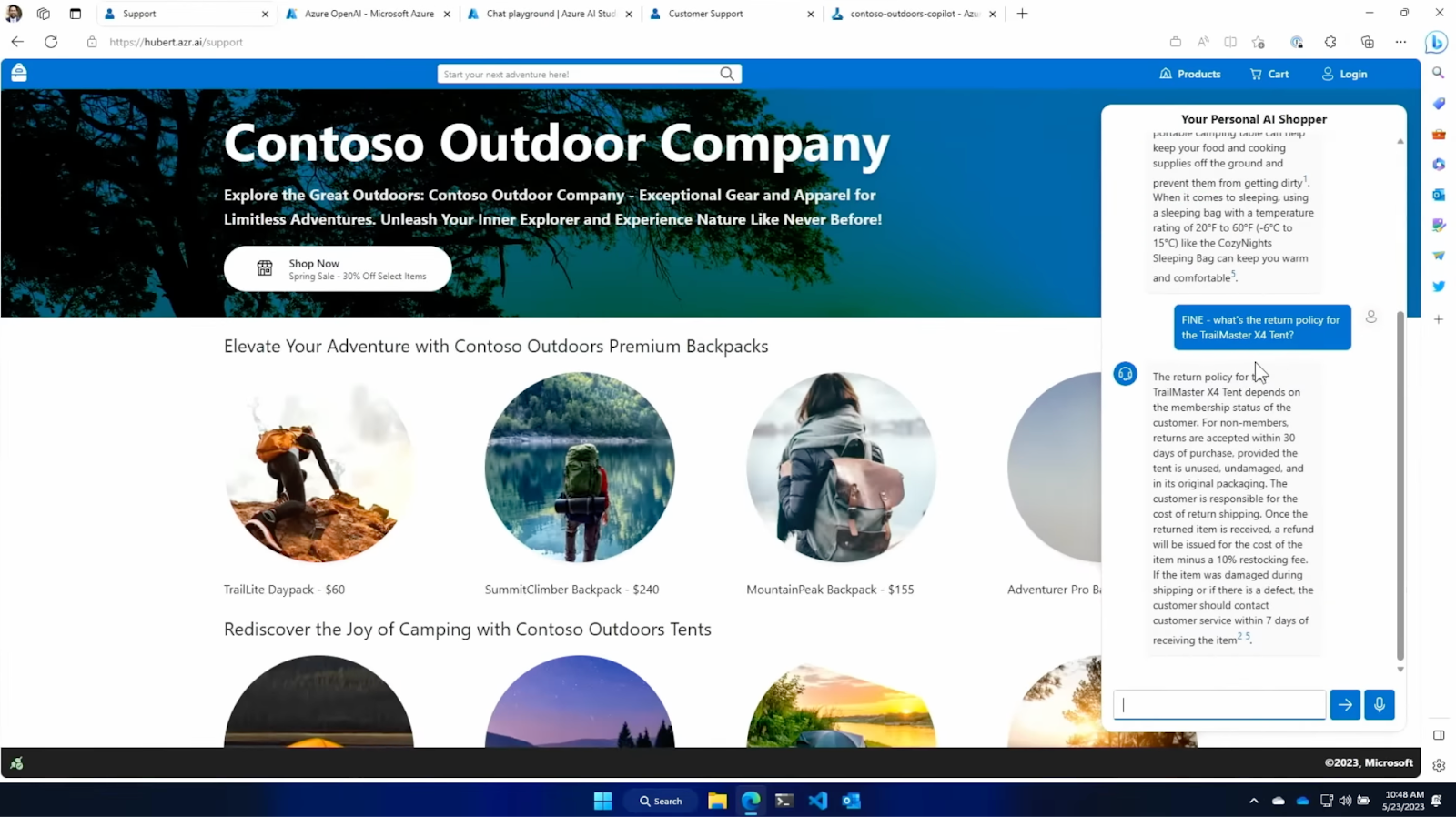Switch to the contoso-outdoors-copilot browser tab
The image size is (1456, 817).
click(914, 14)
